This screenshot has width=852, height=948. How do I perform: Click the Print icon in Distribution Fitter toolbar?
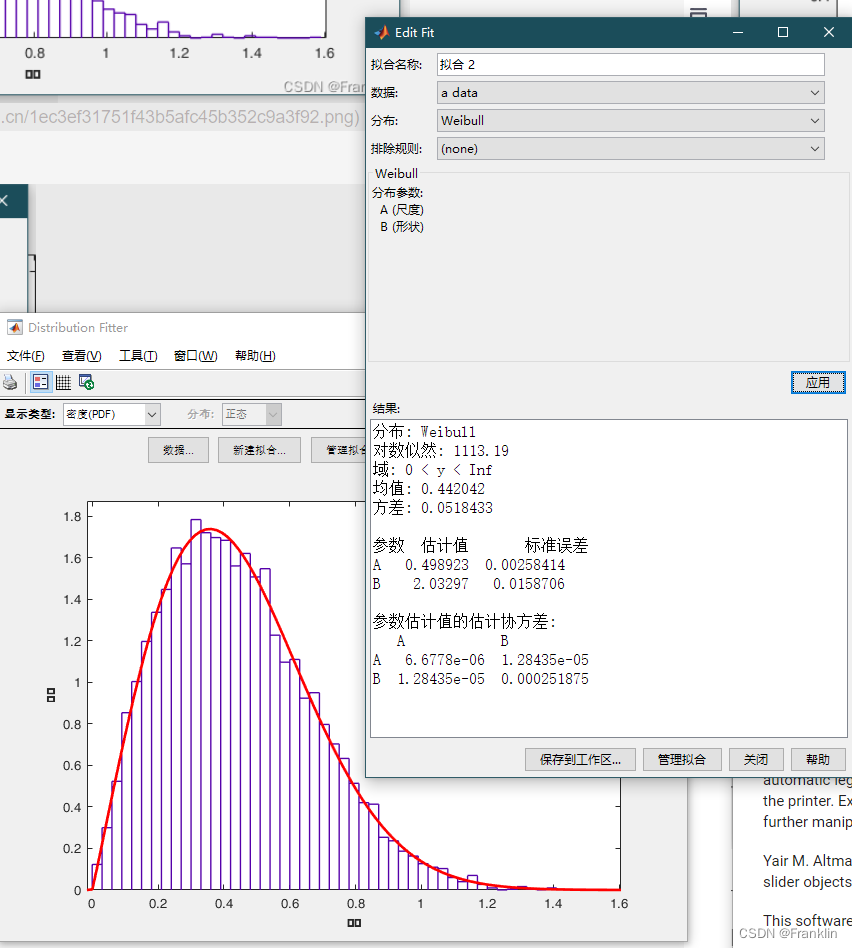click(10, 383)
